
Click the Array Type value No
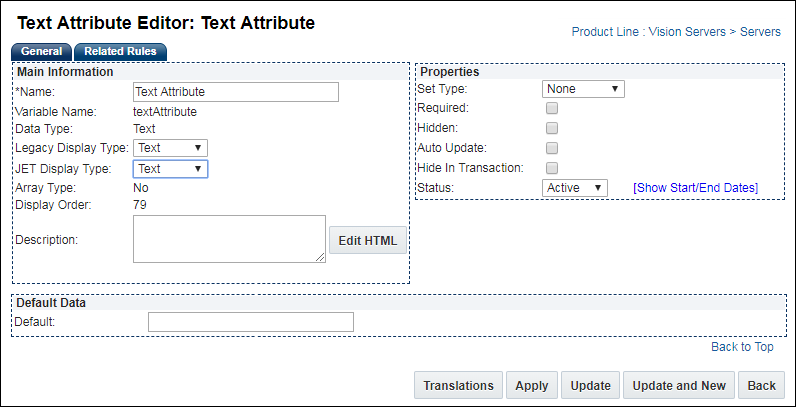tap(141, 188)
